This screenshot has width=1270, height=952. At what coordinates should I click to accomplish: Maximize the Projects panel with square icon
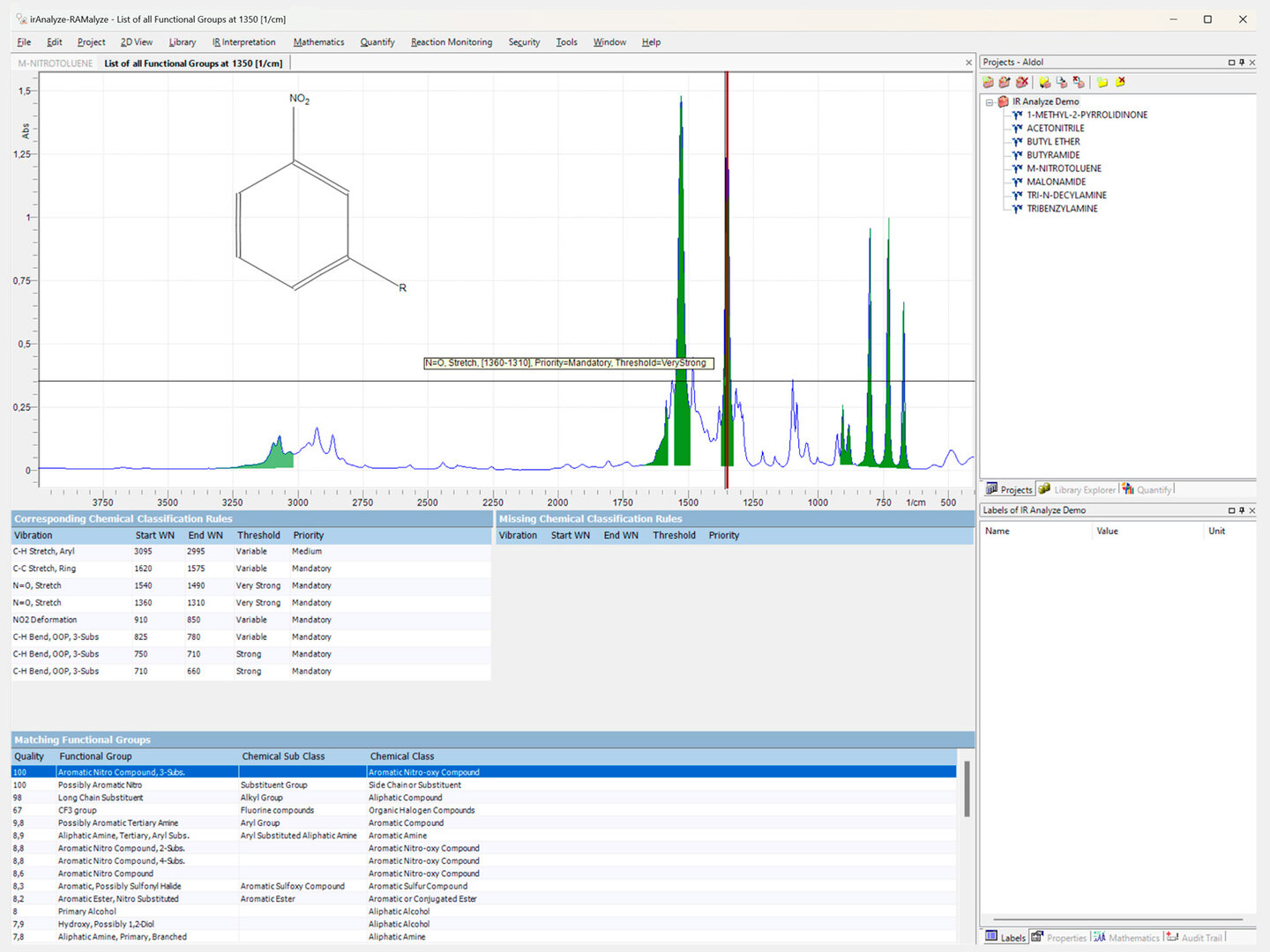pos(1231,63)
